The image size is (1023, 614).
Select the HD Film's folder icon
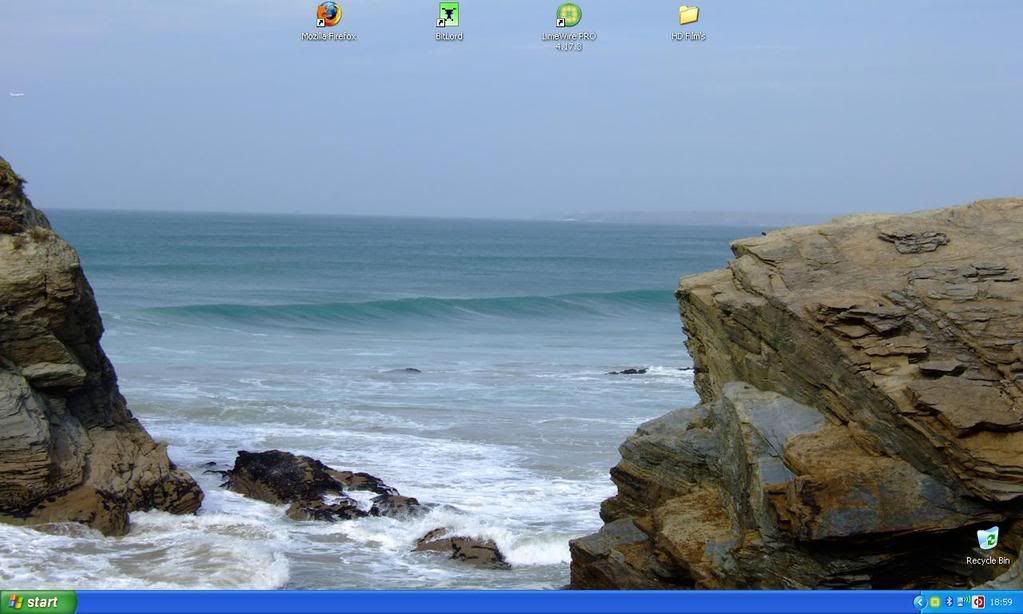pyautogui.click(x=688, y=15)
